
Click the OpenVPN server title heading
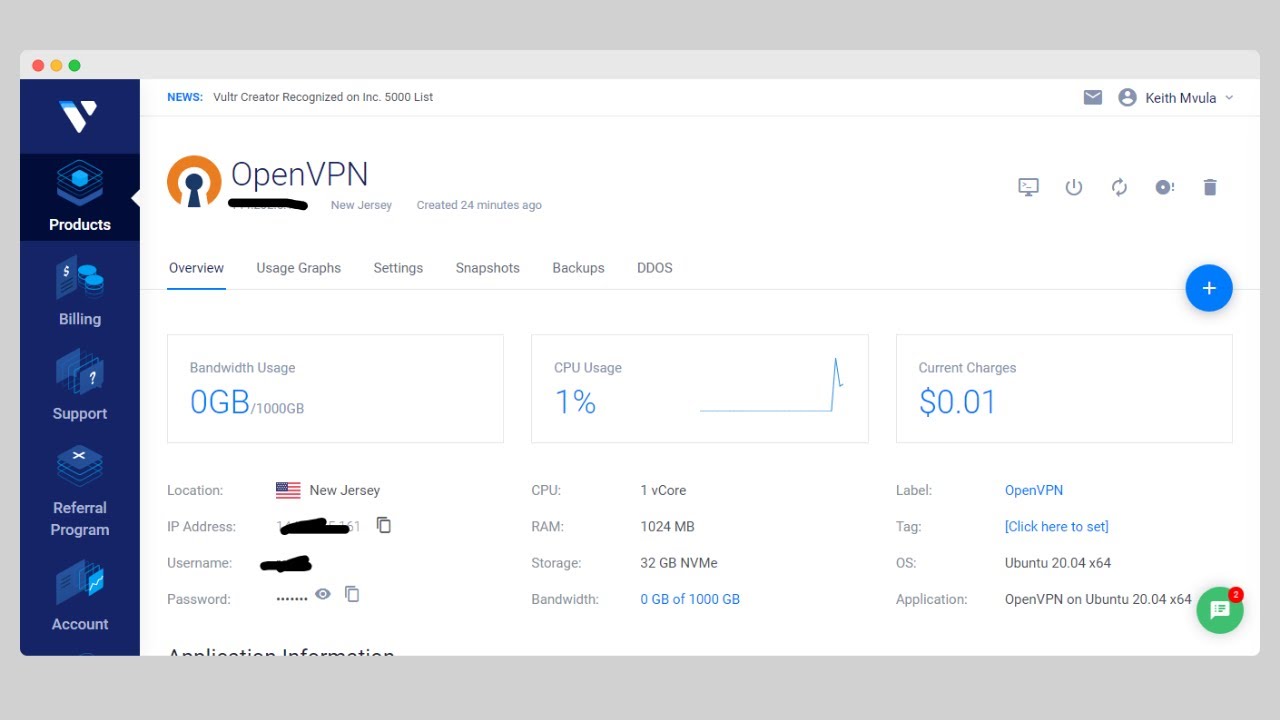coord(300,175)
